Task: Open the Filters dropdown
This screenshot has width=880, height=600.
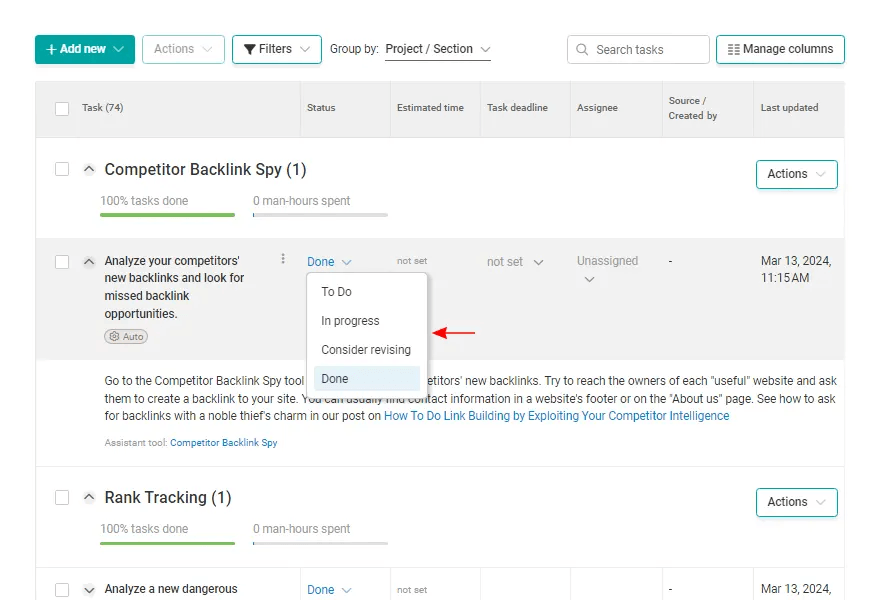Action: tap(277, 49)
